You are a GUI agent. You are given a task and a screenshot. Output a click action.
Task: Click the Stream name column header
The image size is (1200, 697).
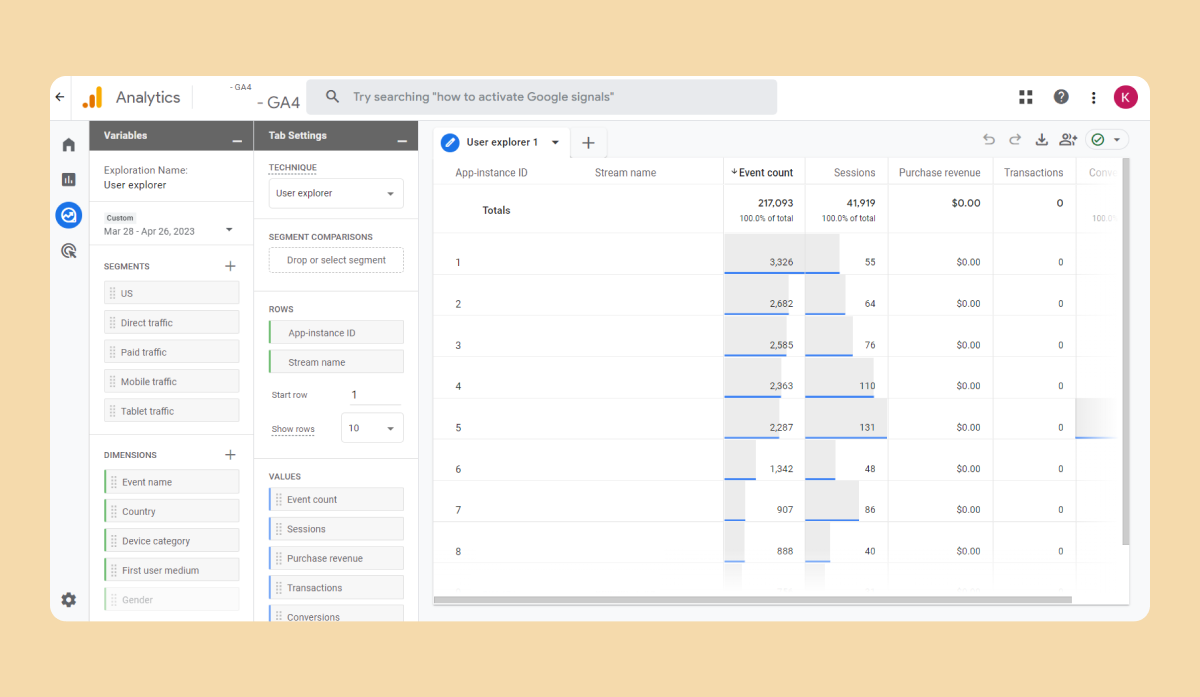(625, 172)
